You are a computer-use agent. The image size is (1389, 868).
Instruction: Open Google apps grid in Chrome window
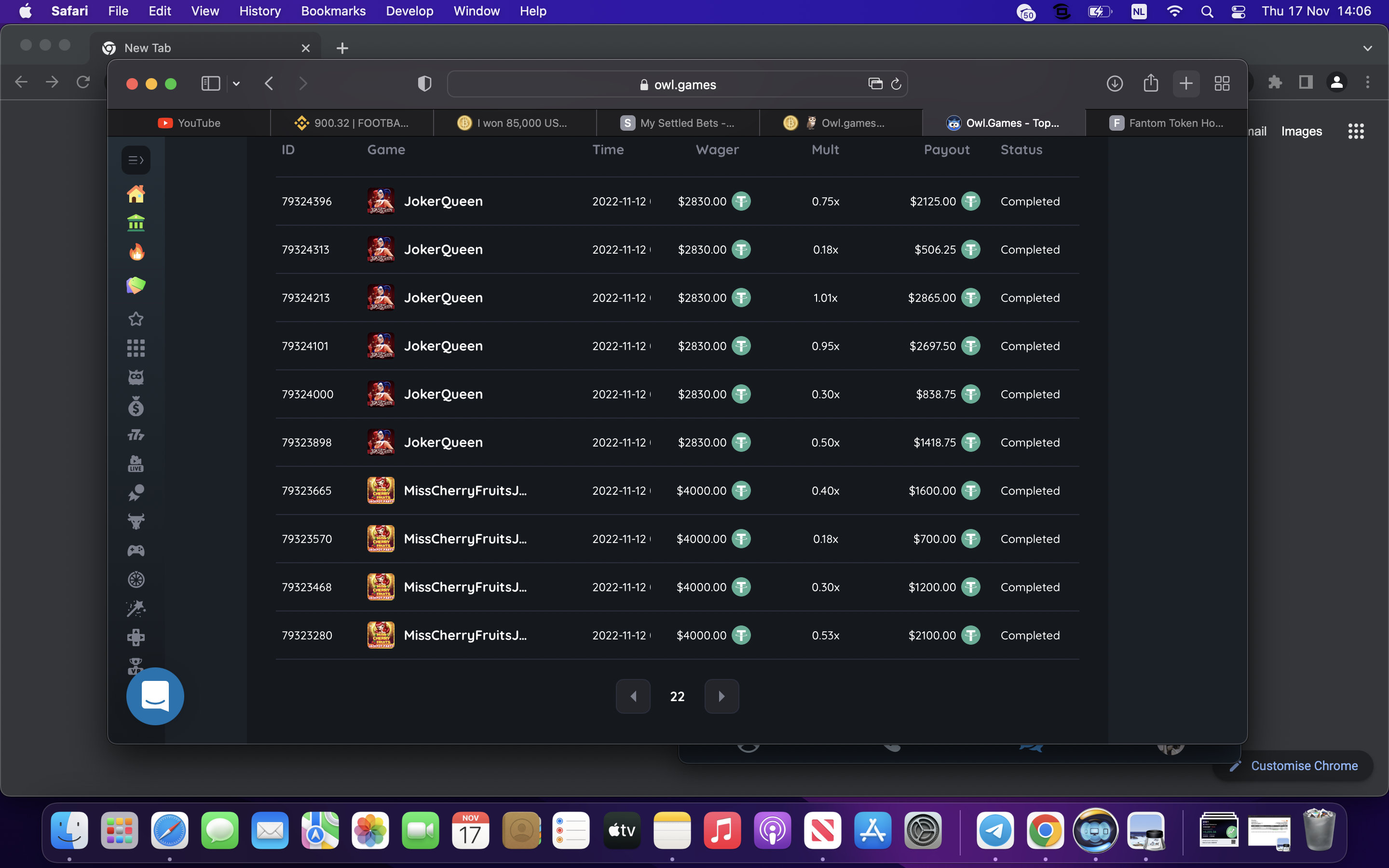pos(1356,132)
